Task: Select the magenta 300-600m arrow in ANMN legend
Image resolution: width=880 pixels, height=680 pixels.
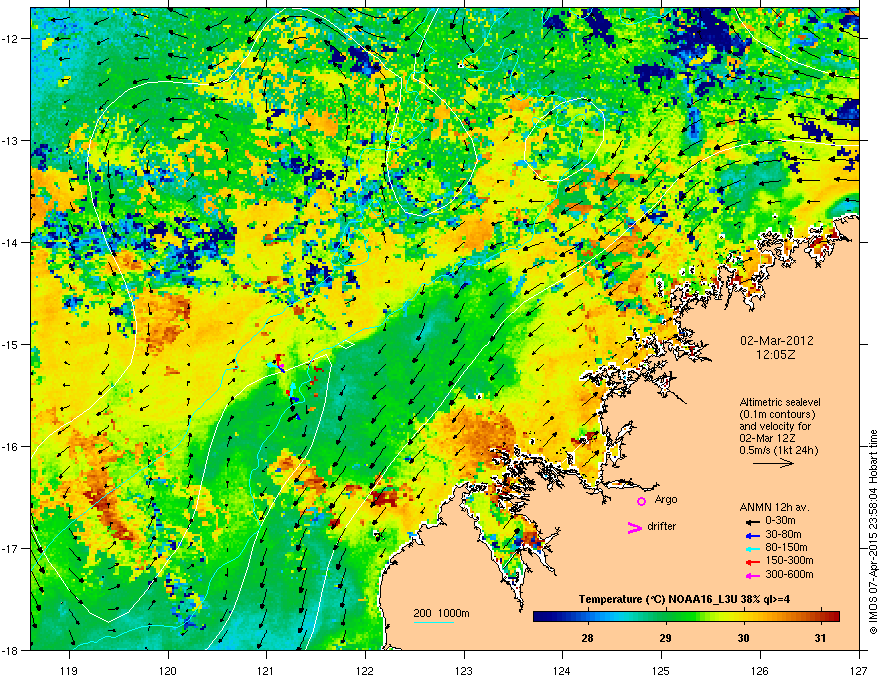Action: [752, 575]
